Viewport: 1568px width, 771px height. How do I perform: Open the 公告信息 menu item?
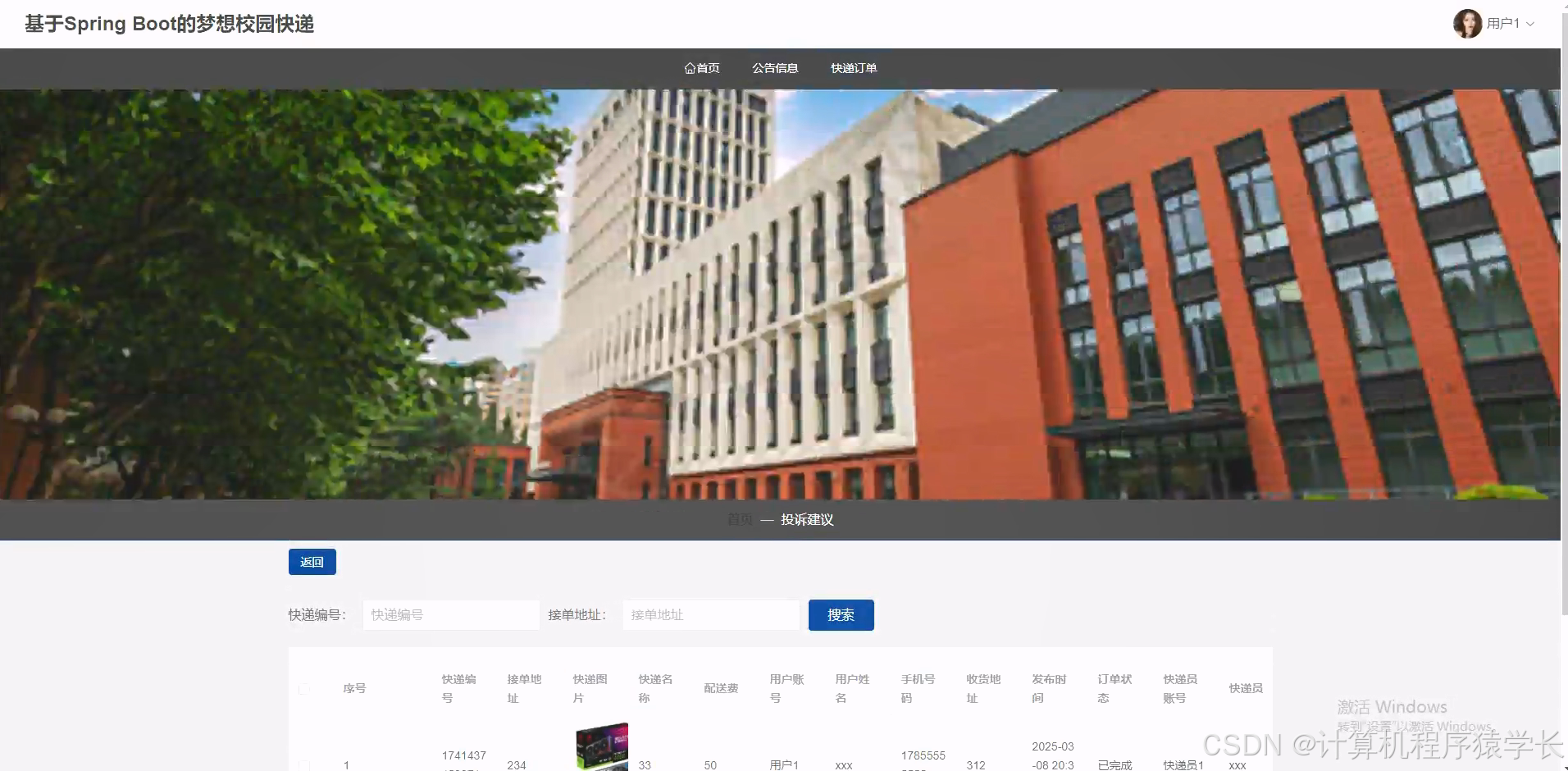coord(775,68)
